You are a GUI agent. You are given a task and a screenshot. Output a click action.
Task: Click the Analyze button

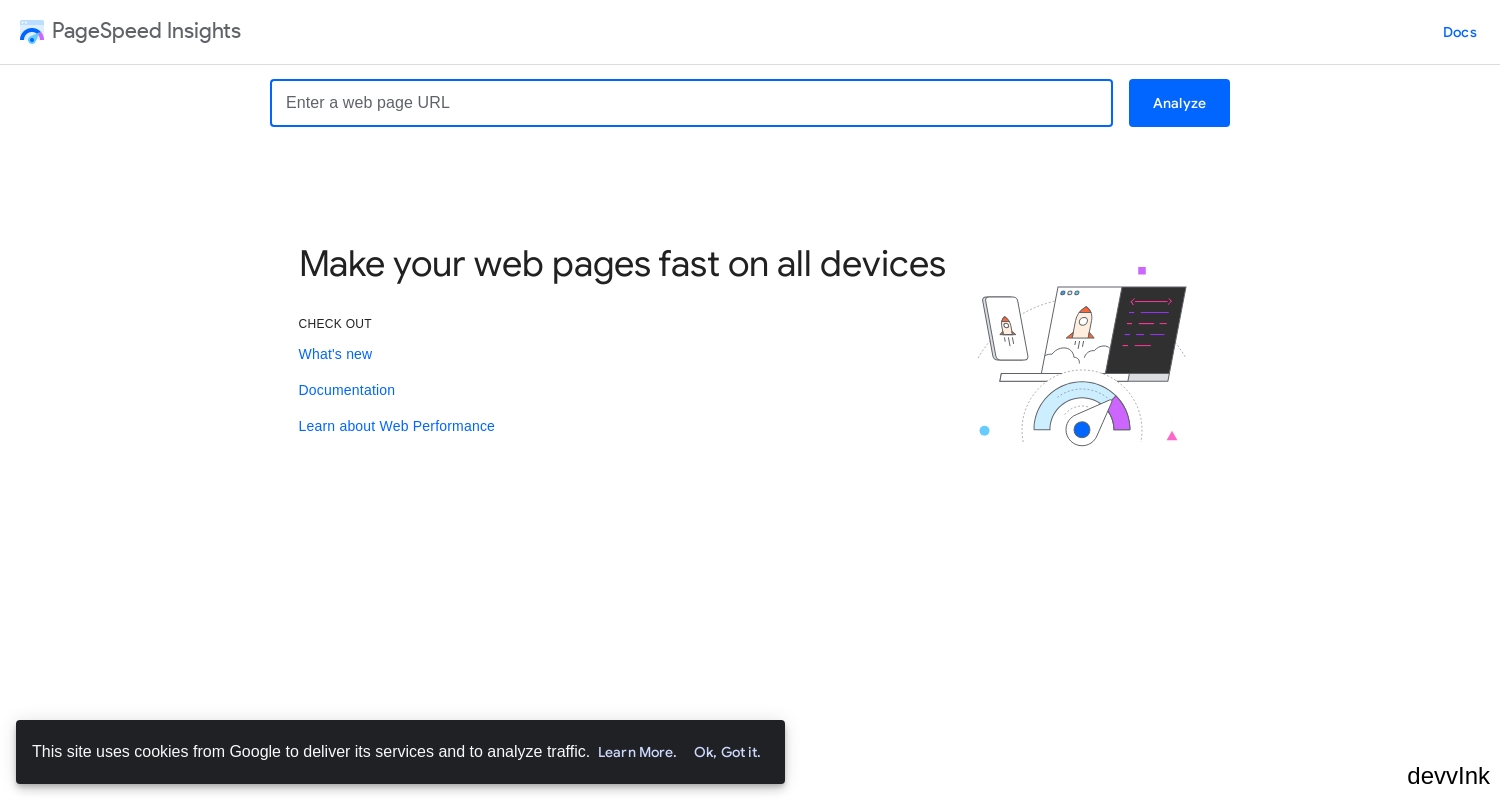coord(1179,103)
